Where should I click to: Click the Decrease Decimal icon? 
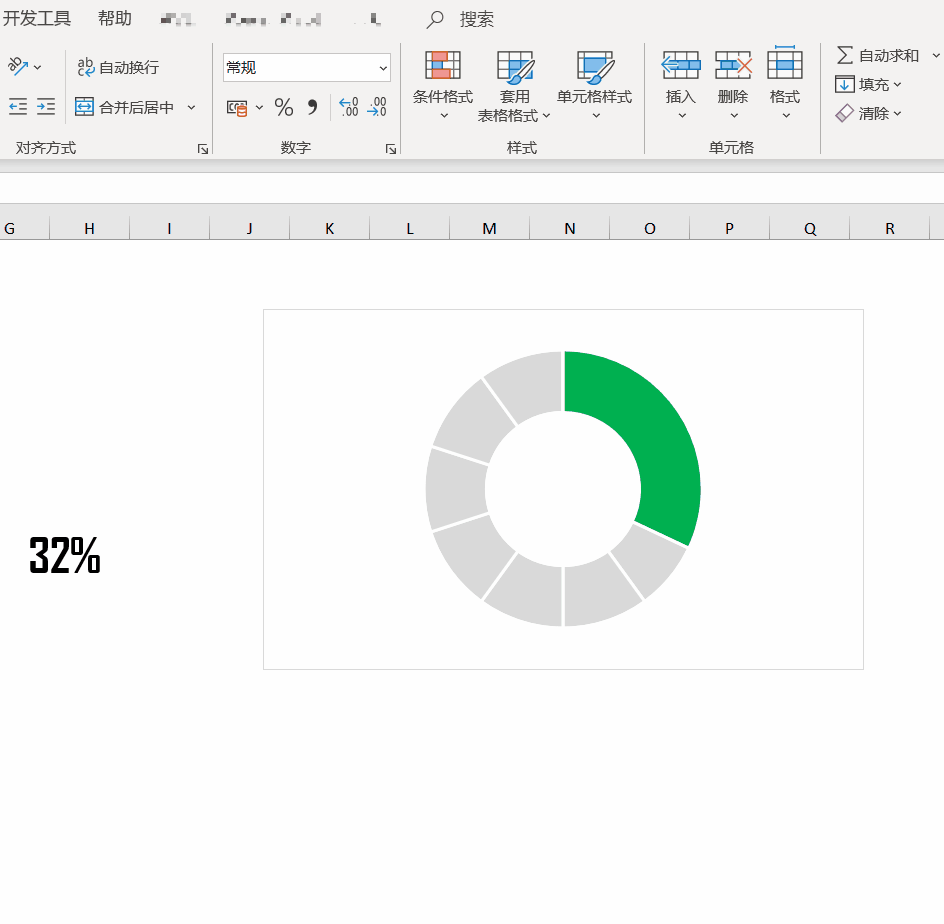[x=377, y=108]
